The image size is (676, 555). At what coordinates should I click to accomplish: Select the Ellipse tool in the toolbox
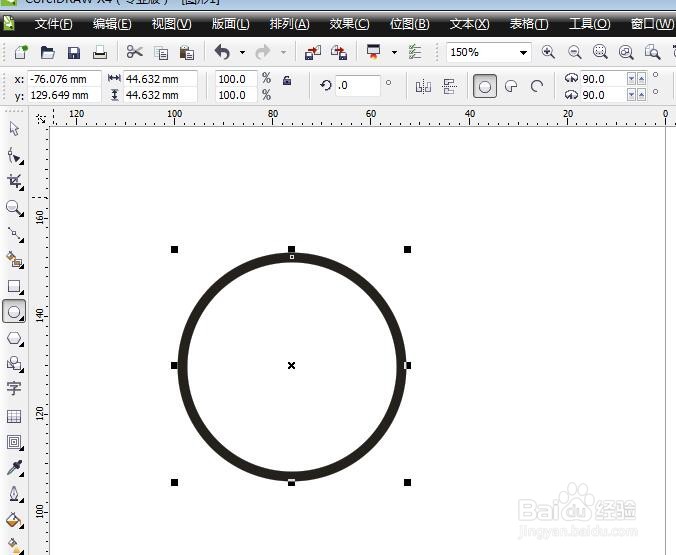(14, 311)
